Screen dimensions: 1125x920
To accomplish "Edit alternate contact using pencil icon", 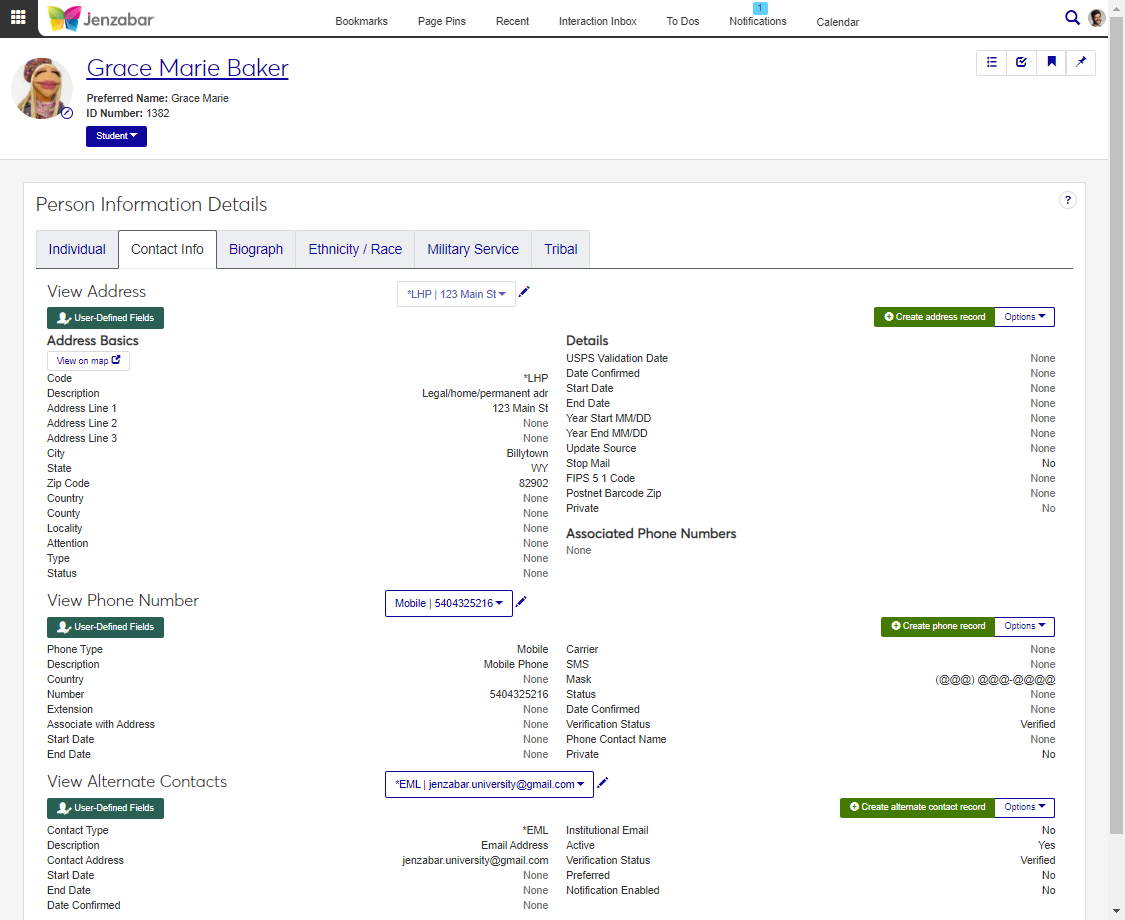I will click(602, 783).
